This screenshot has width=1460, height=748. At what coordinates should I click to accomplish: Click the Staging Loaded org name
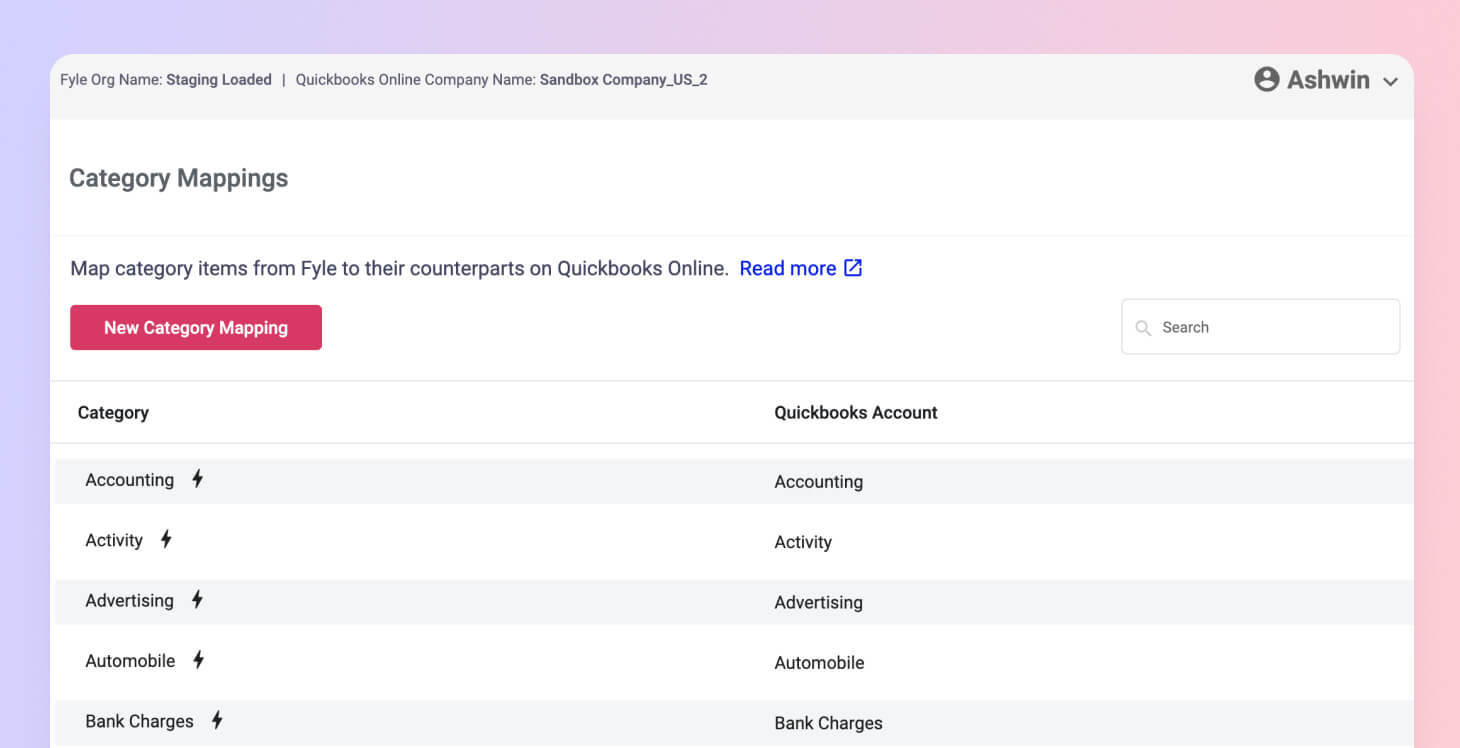coord(219,80)
